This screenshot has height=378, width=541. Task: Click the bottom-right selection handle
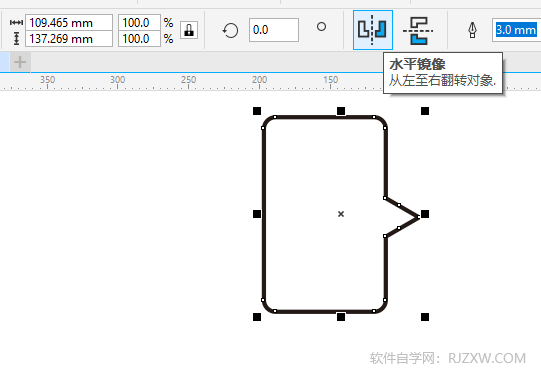[x=425, y=317]
